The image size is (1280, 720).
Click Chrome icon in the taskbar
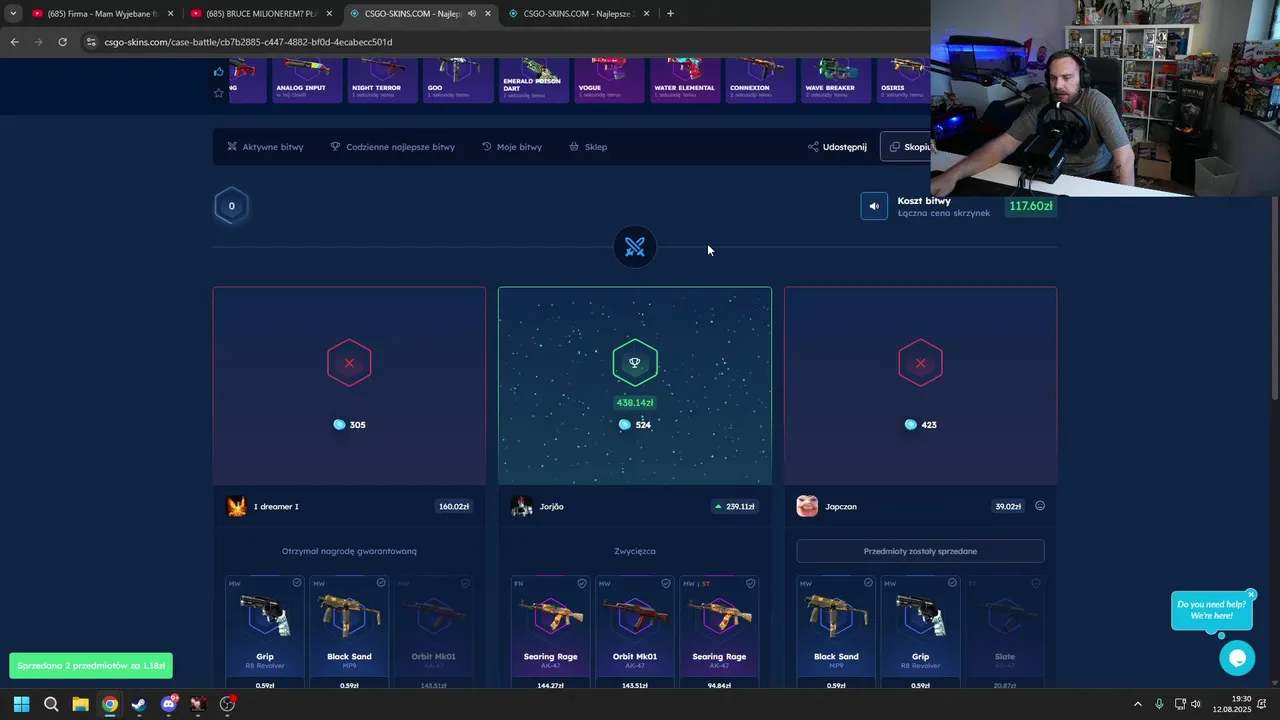click(x=110, y=704)
